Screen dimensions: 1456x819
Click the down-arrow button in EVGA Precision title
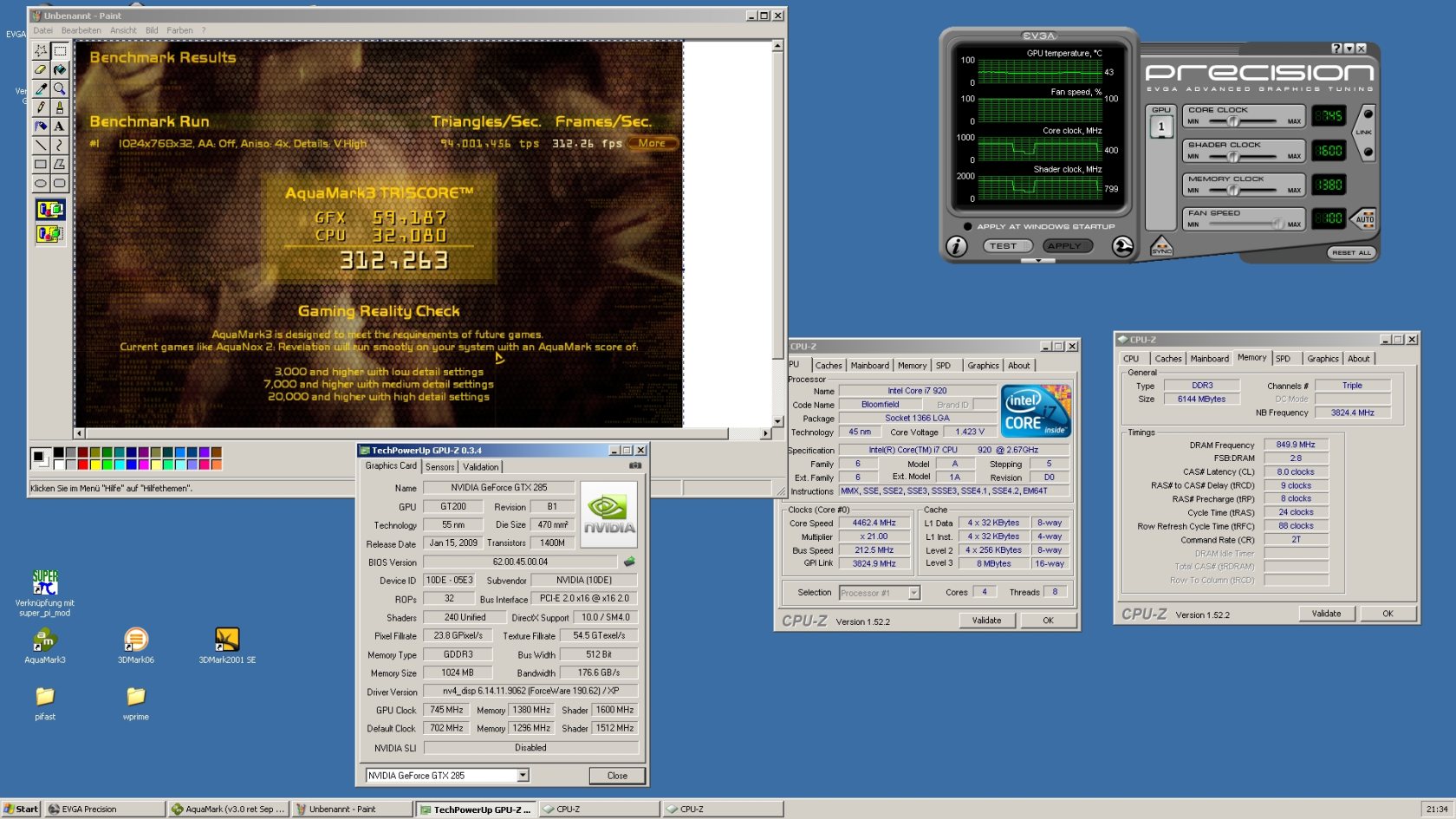[x=1349, y=49]
